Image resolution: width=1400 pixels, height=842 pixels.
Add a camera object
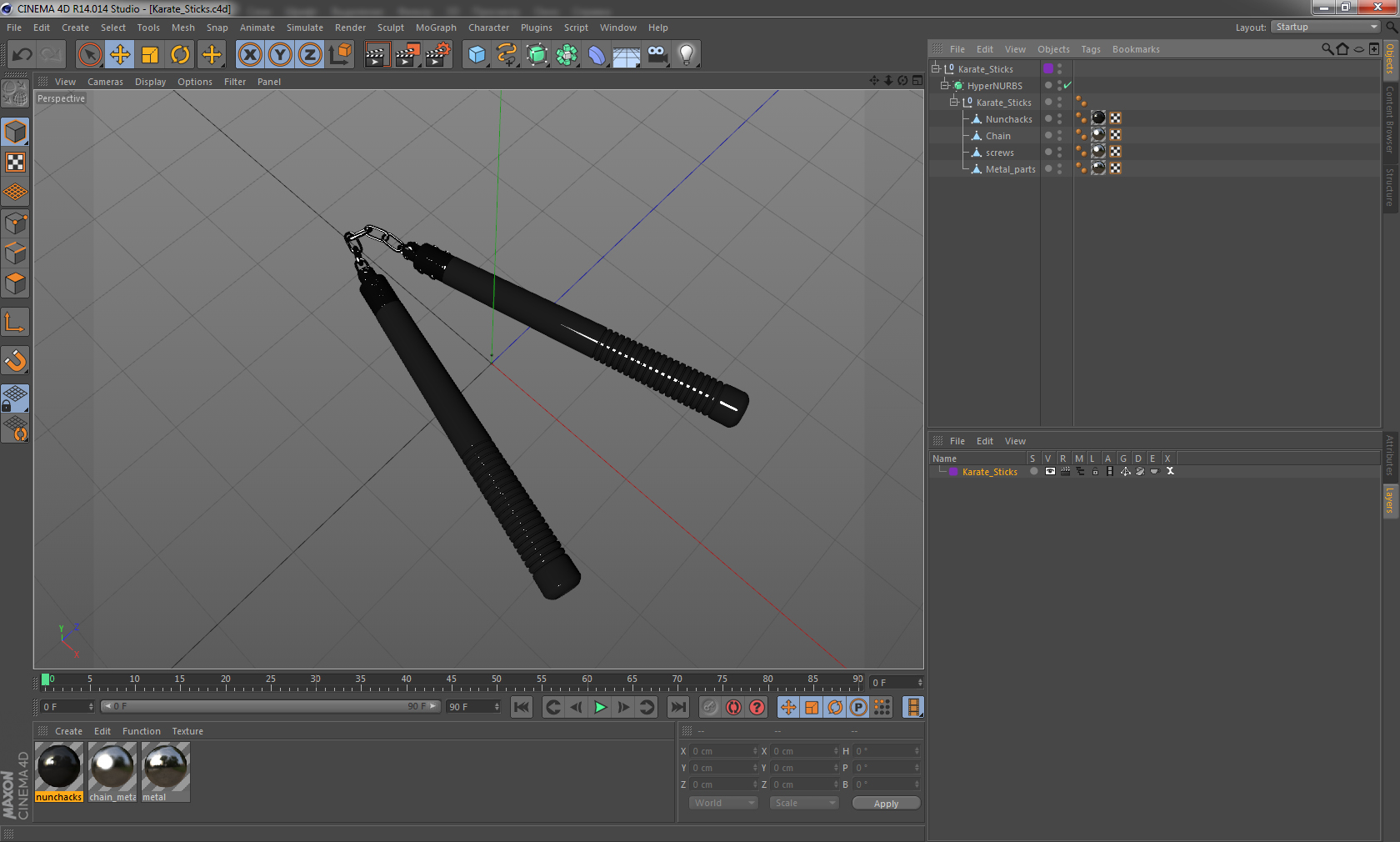657,55
